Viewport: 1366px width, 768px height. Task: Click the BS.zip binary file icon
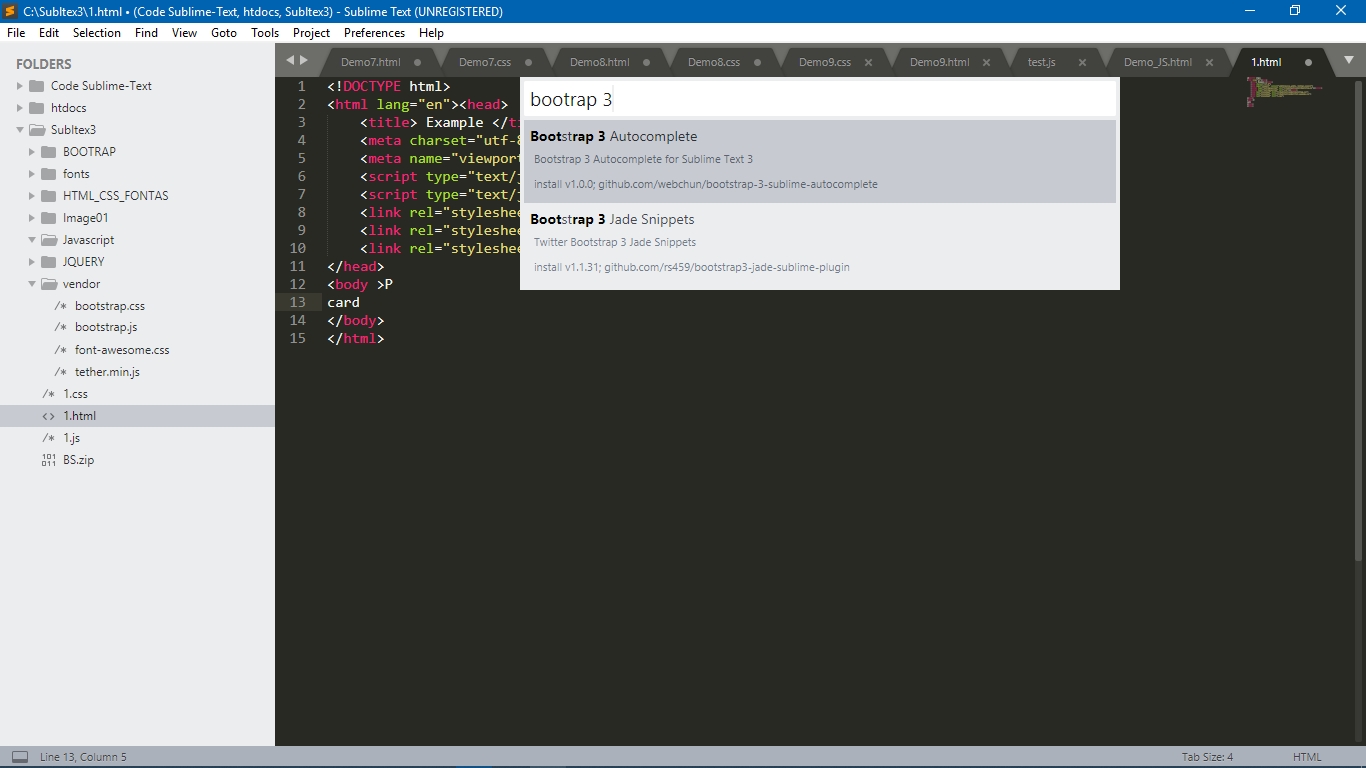(x=48, y=460)
